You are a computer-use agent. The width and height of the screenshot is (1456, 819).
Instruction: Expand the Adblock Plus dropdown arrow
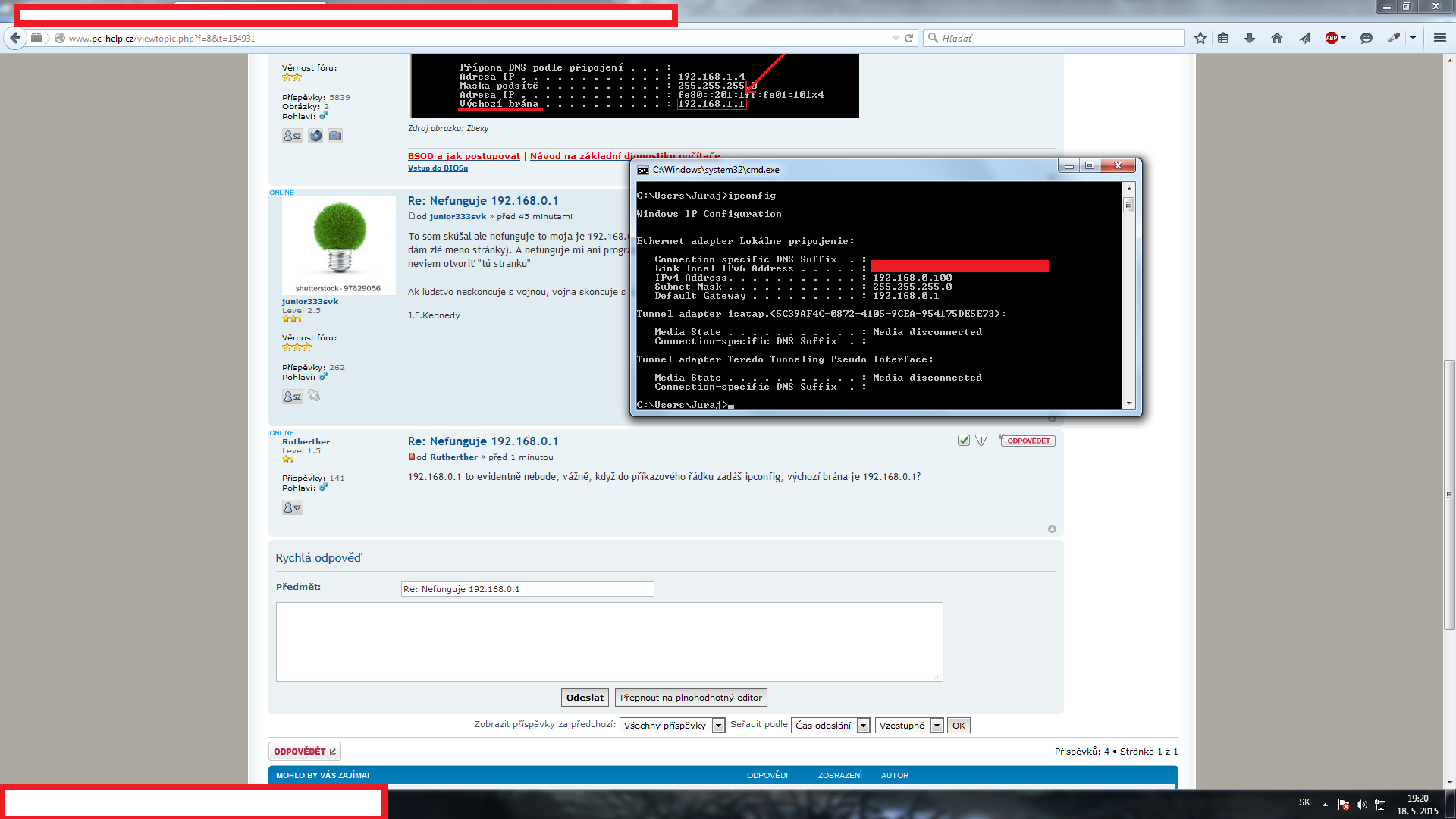pos(1343,38)
